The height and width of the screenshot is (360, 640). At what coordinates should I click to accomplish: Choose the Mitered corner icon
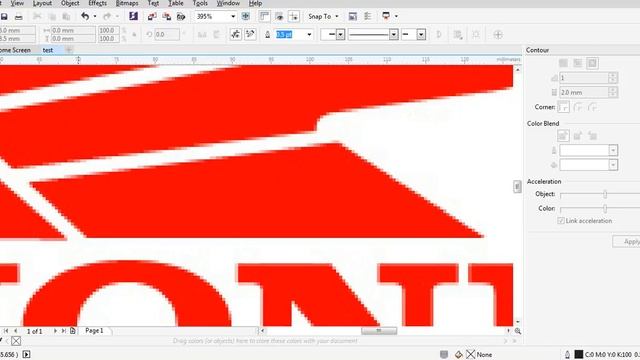click(563, 107)
